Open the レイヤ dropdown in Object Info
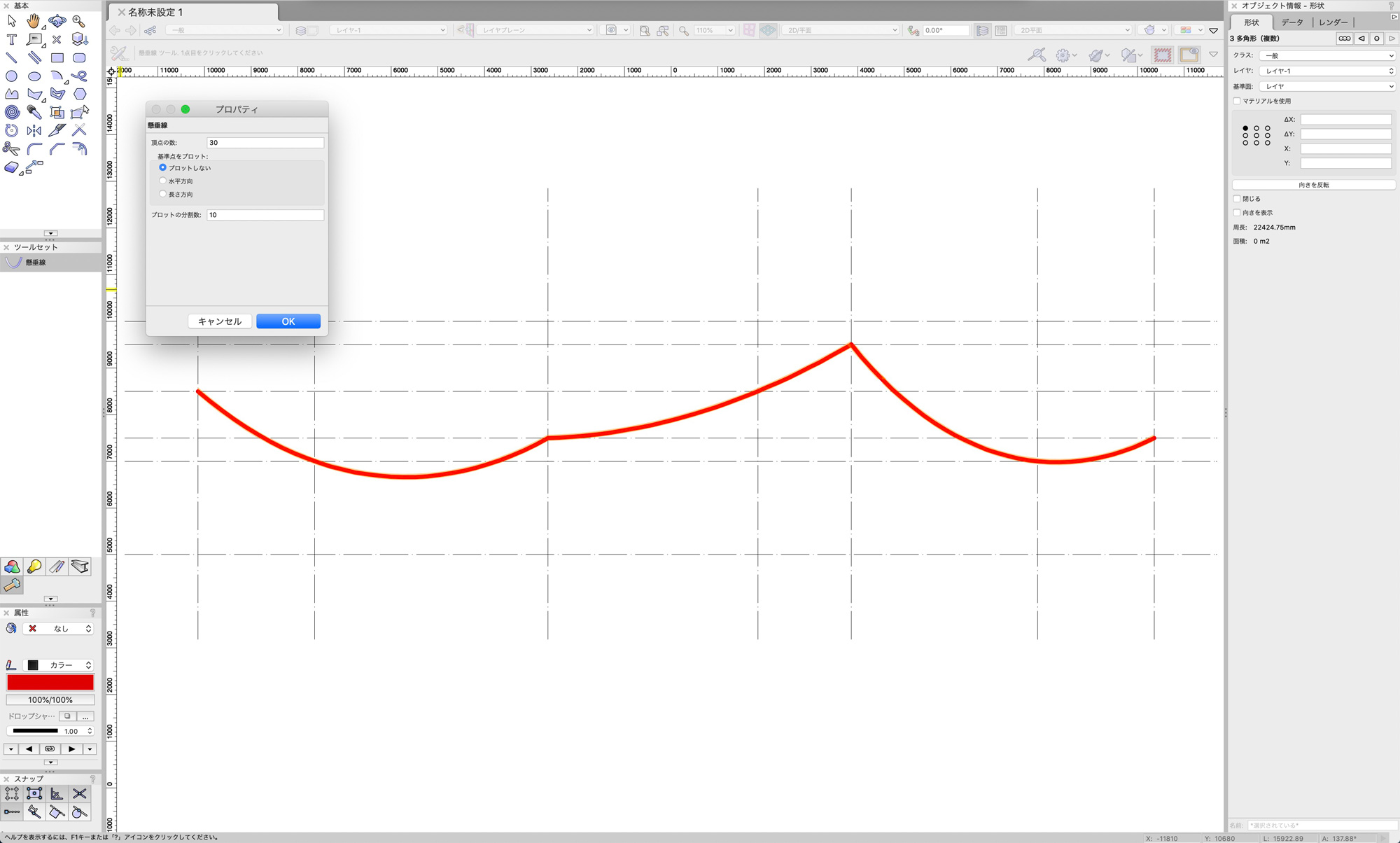This screenshot has height=843, width=1400. pos(1326,71)
